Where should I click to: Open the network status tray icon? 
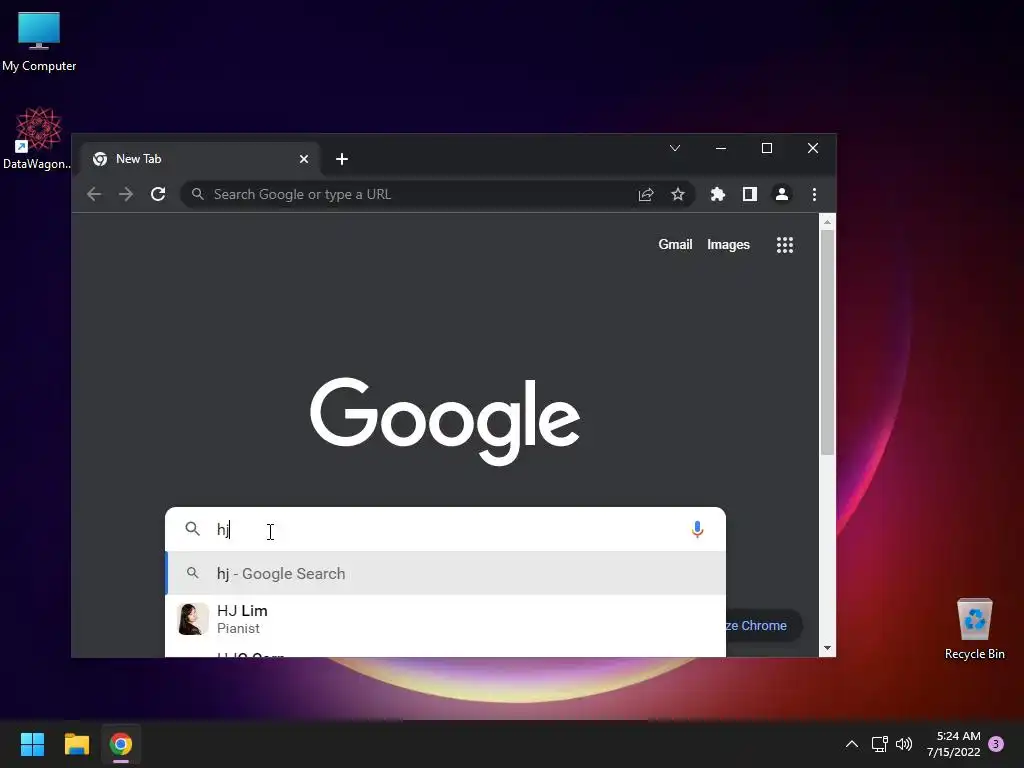[x=879, y=744]
